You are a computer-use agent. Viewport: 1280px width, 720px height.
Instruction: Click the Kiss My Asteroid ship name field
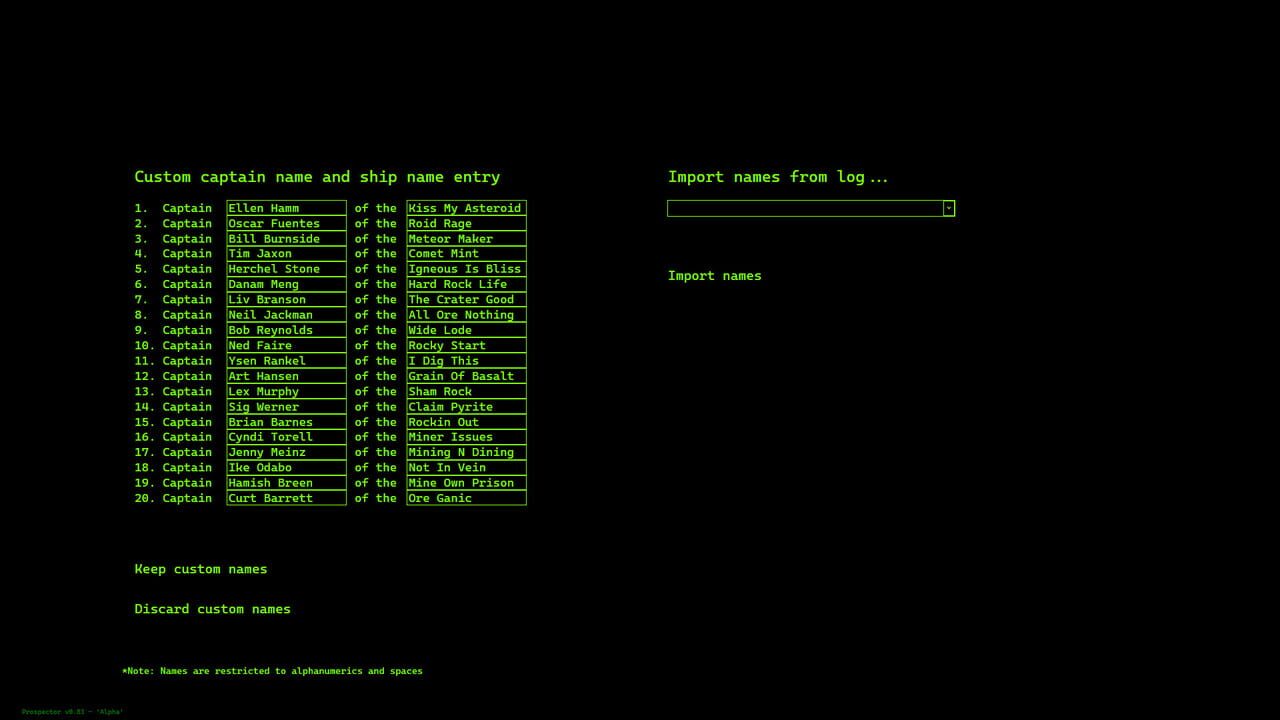(x=465, y=208)
